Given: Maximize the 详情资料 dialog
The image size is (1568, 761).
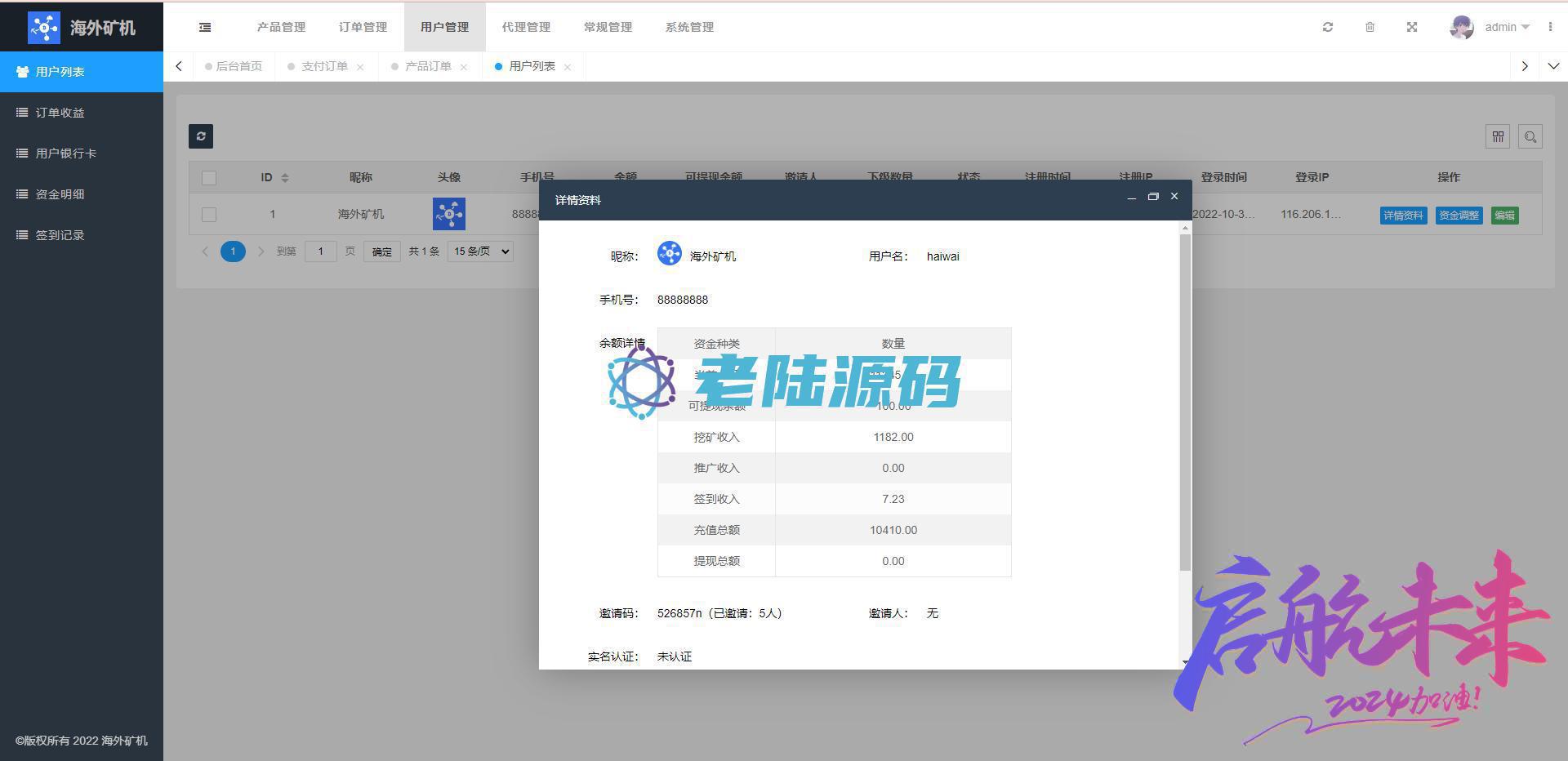Looking at the screenshot, I should pos(1153,197).
